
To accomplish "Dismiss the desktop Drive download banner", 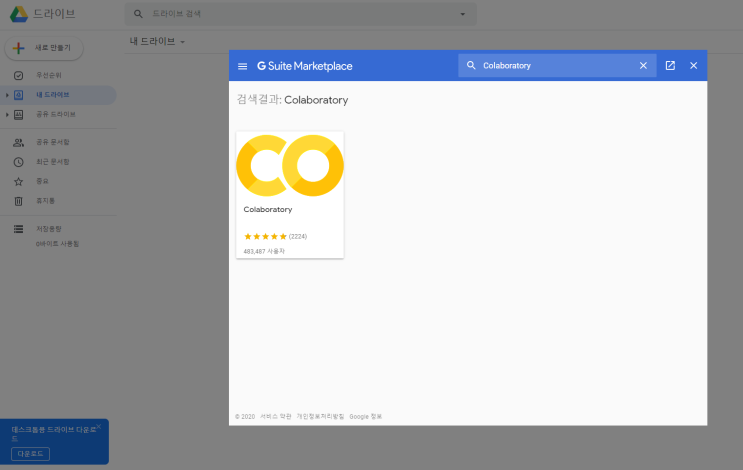I will [x=99, y=426].
